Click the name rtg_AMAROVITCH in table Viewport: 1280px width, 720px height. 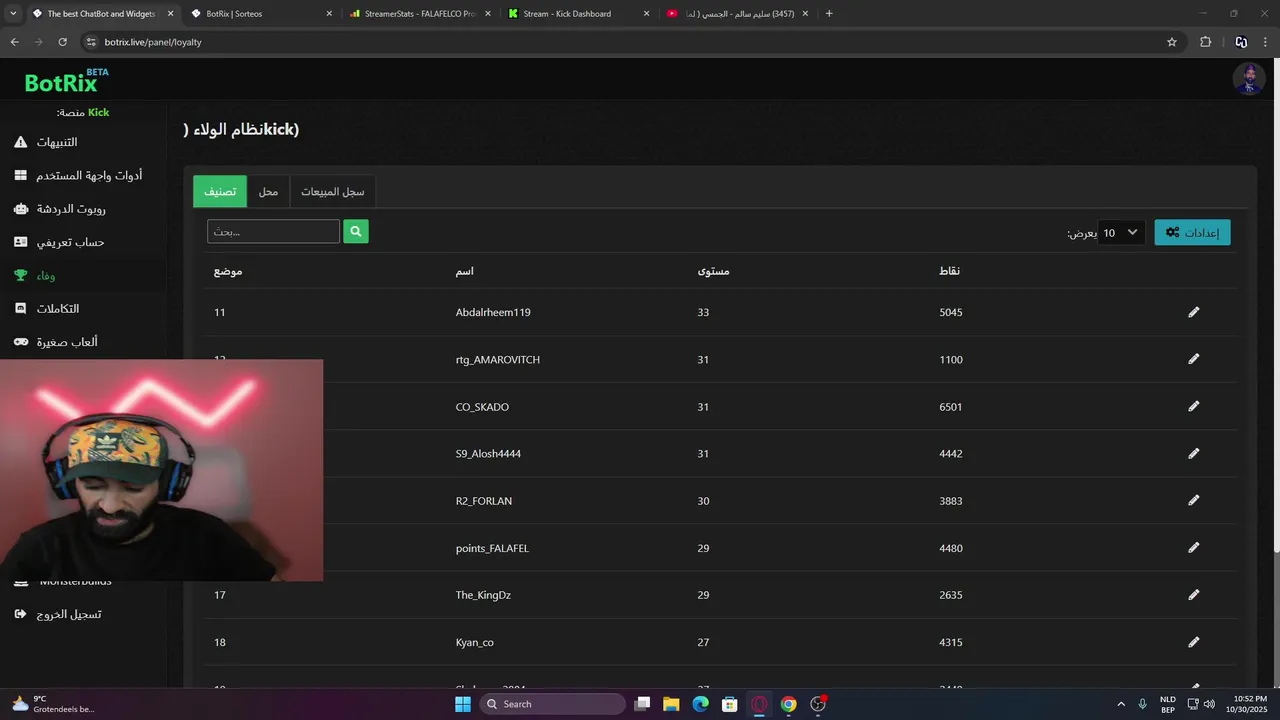[x=497, y=359]
